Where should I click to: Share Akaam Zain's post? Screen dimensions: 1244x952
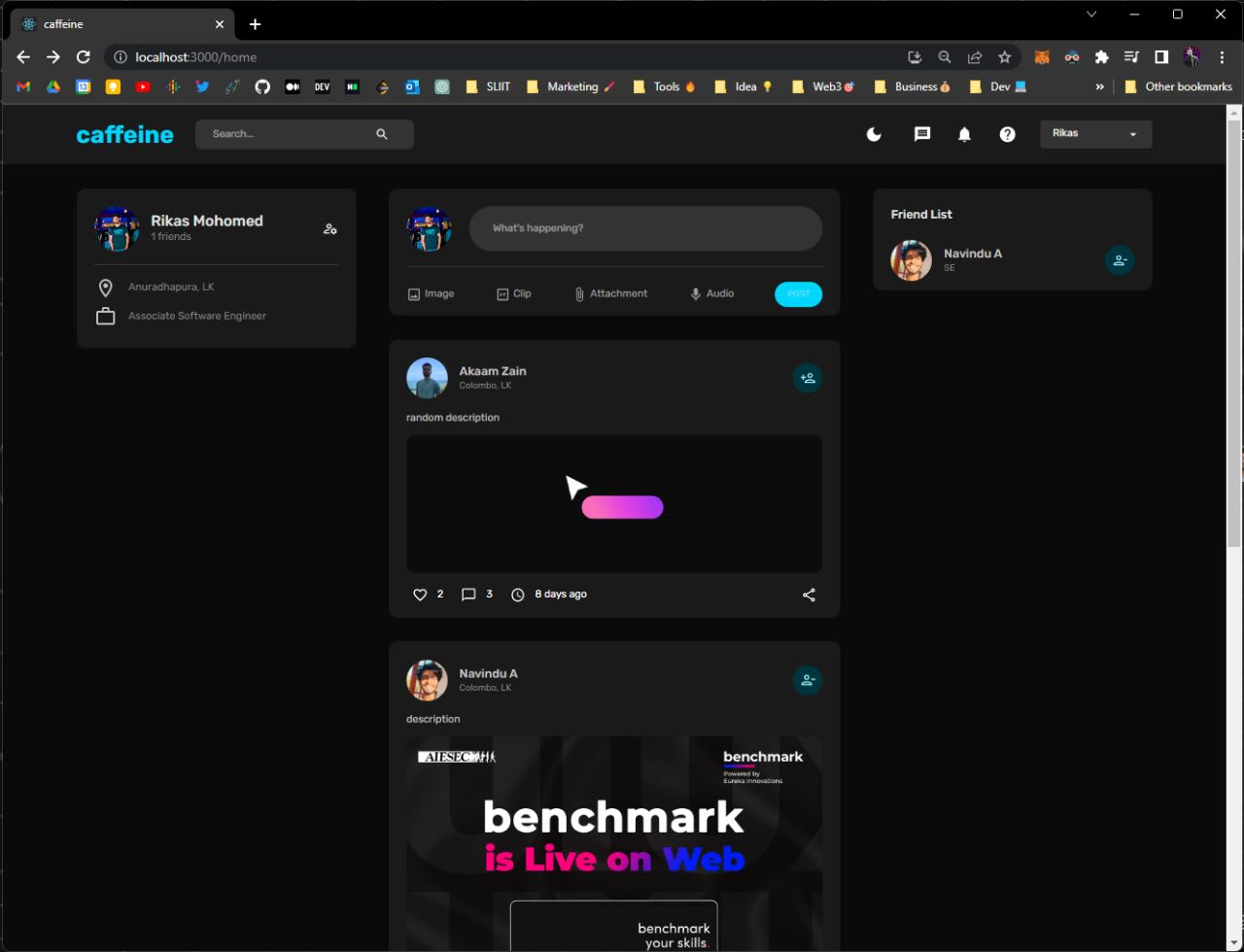coord(809,595)
